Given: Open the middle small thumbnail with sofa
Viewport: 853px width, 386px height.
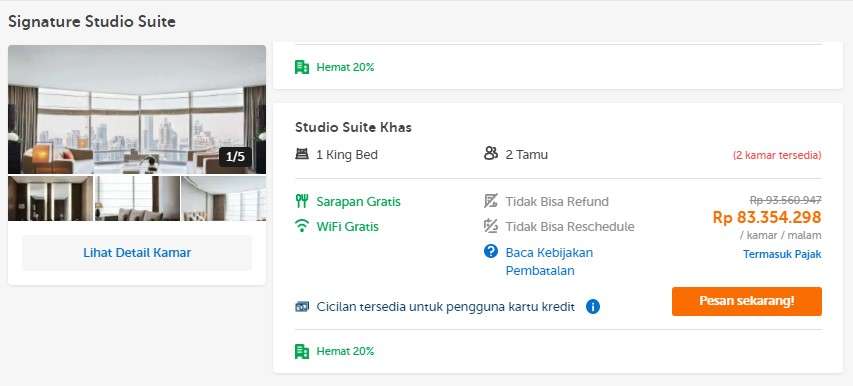Looking at the screenshot, I should pyautogui.click(x=137, y=198).
